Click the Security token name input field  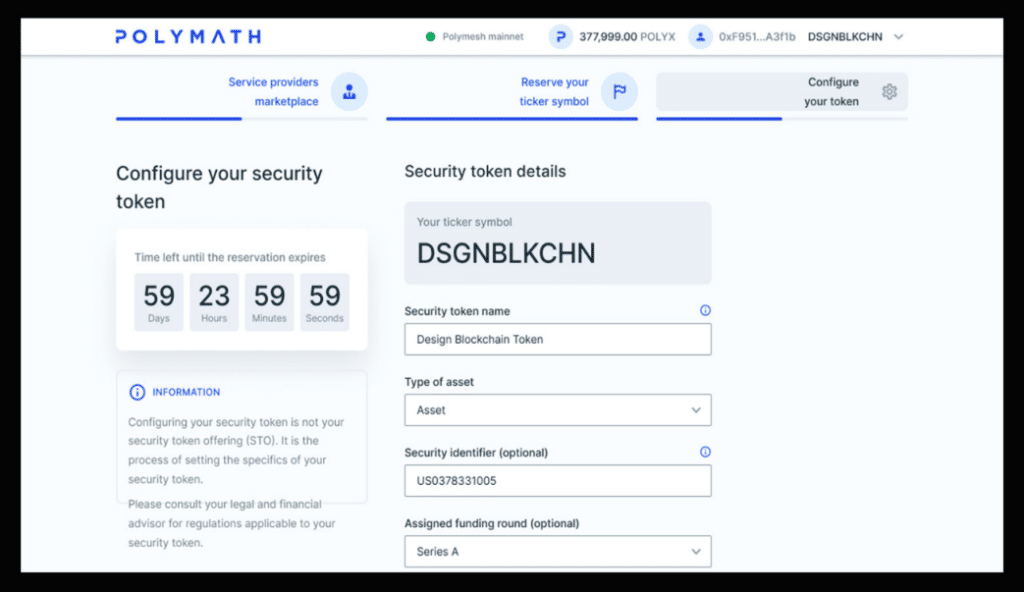pyautogui.click(x=557, y=339)
